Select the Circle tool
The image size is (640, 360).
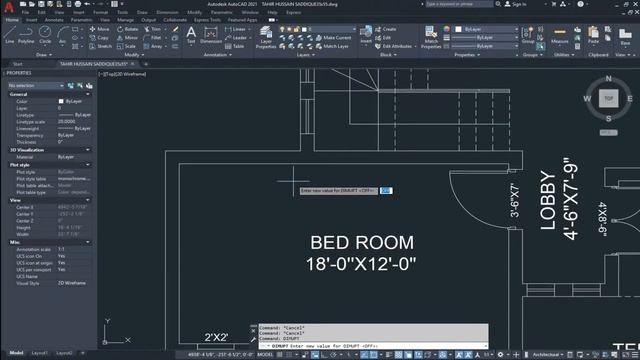point(45,35)
